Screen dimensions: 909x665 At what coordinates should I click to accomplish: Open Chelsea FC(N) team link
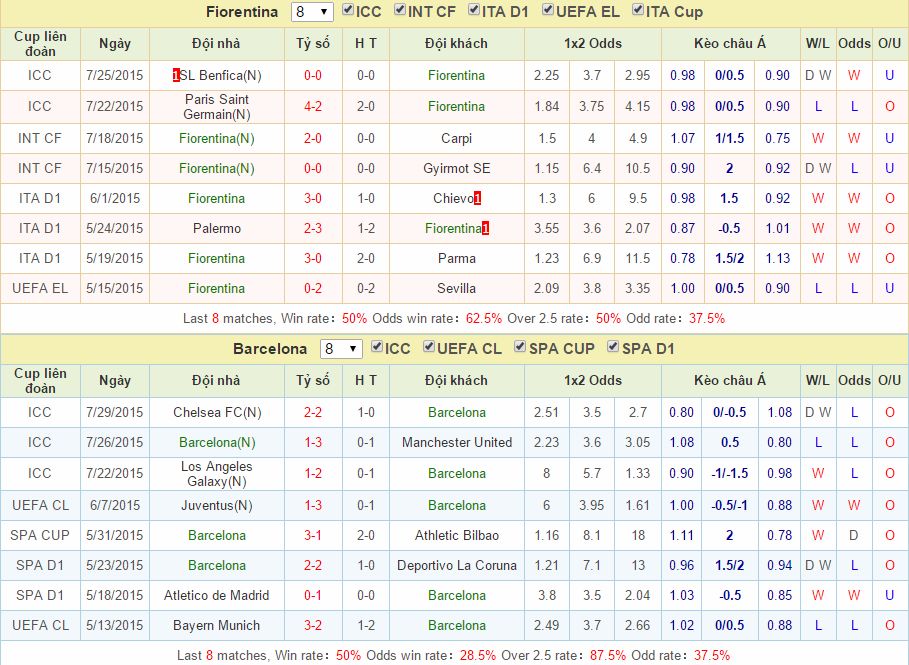(217, 412)
